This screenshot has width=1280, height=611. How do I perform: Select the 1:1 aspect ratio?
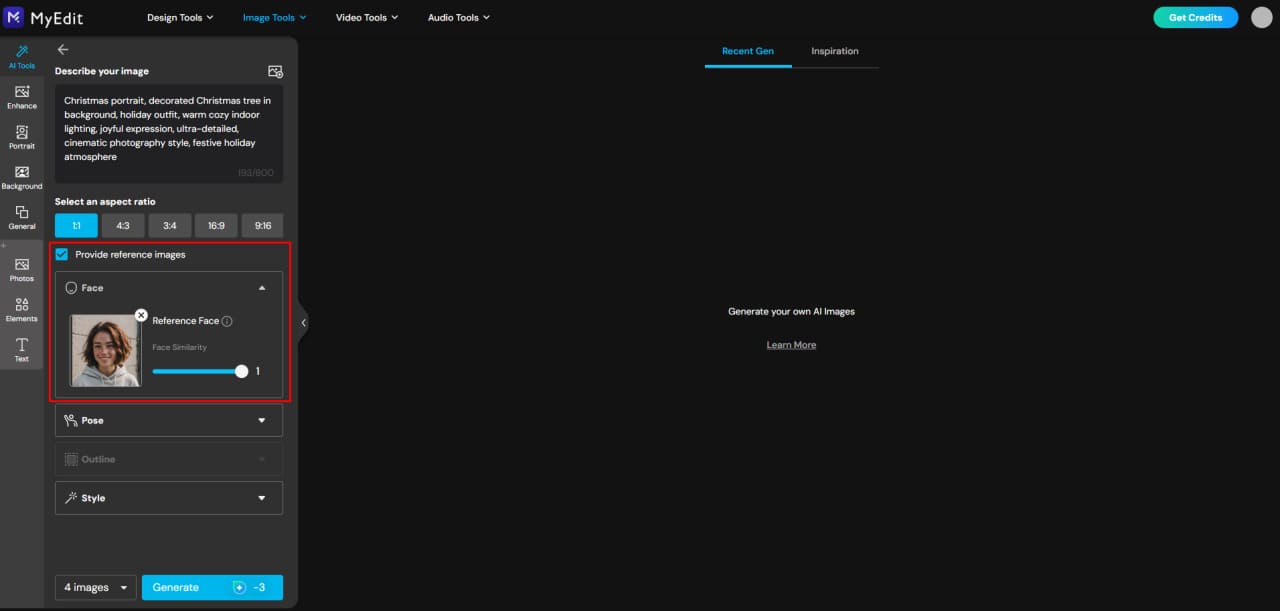tap(76, 225)
